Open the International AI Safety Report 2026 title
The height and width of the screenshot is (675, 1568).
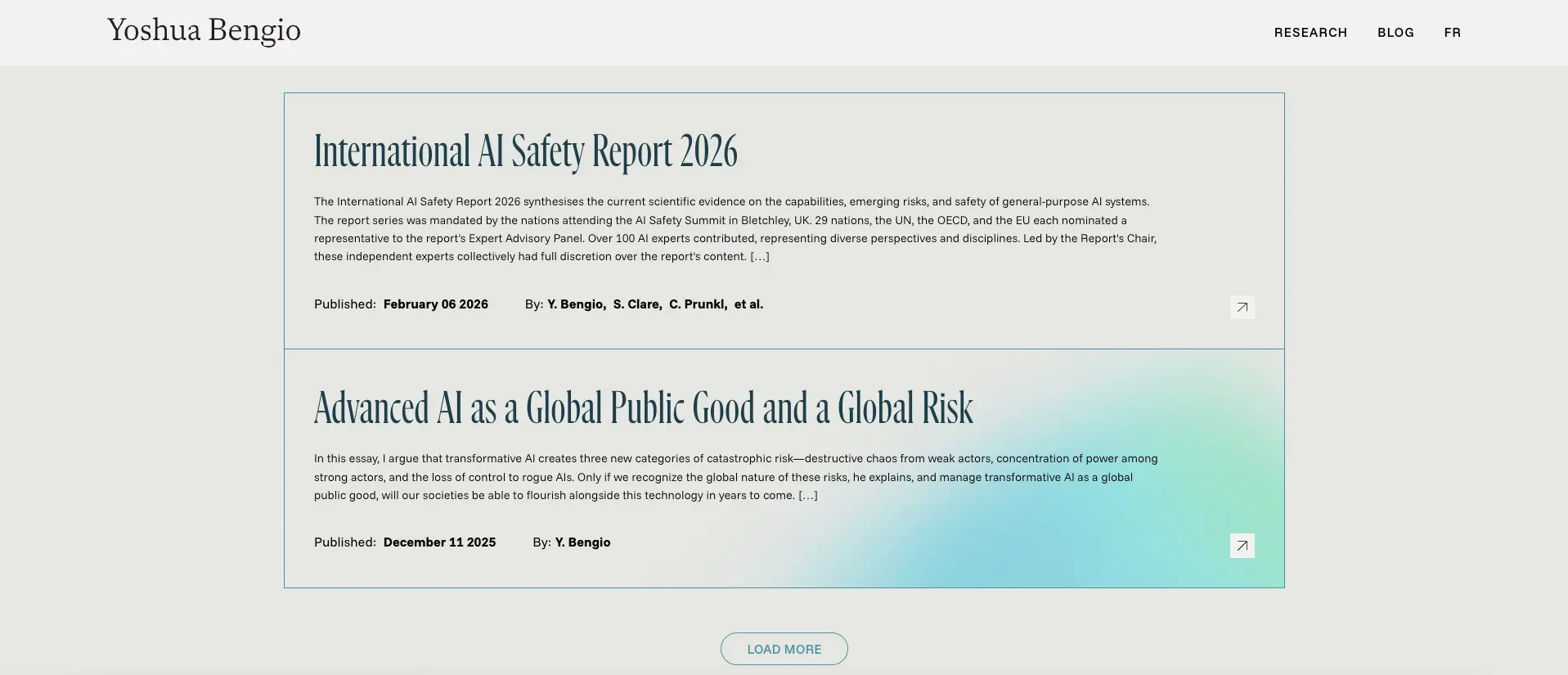point(525,151)
